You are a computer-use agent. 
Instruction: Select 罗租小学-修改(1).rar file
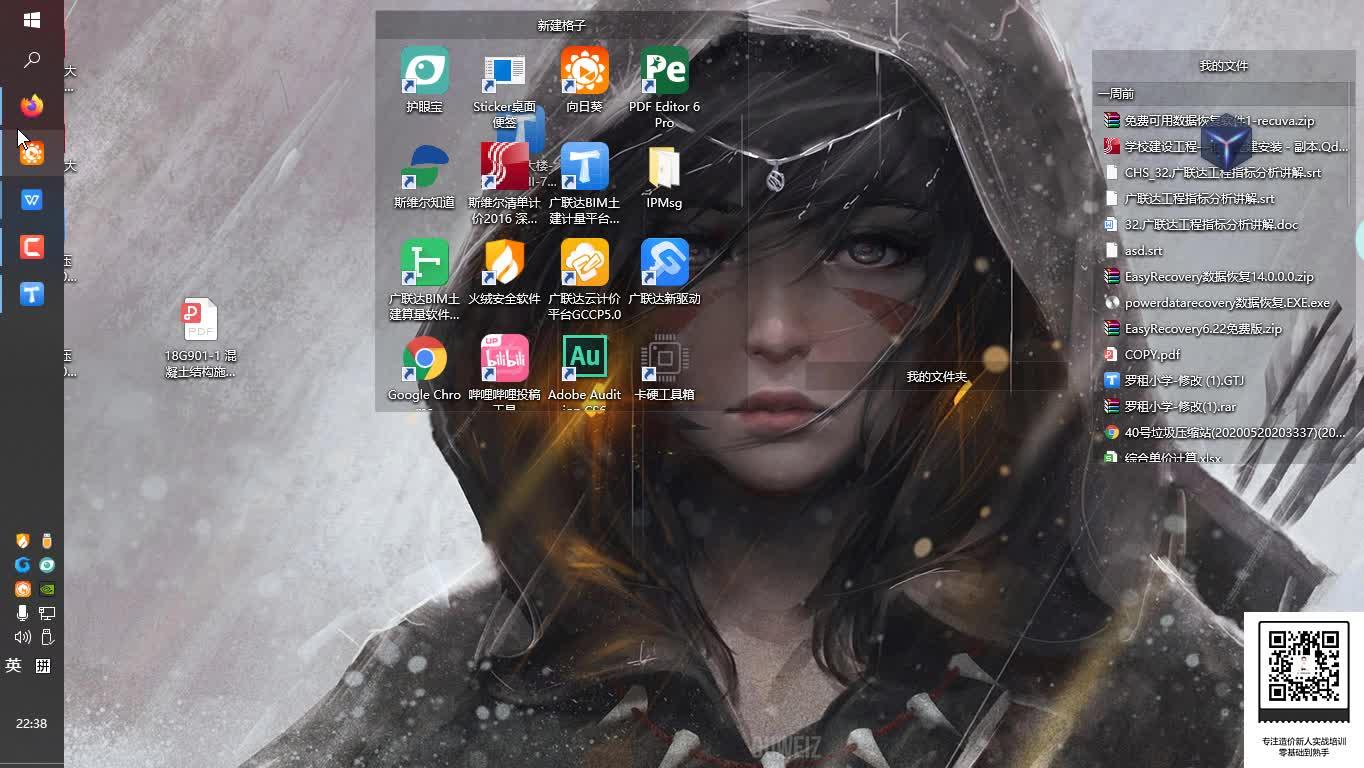[x=1170, y=407]
